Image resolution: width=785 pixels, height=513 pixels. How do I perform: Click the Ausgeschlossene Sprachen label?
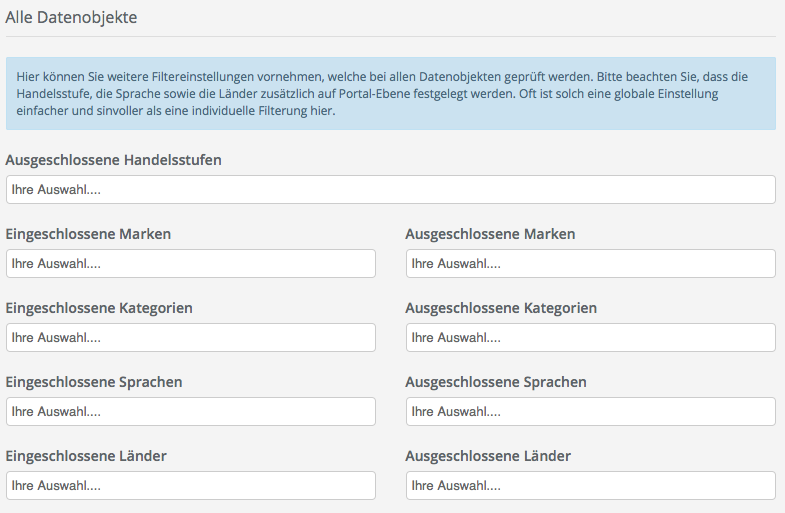(x=496, y=382)
